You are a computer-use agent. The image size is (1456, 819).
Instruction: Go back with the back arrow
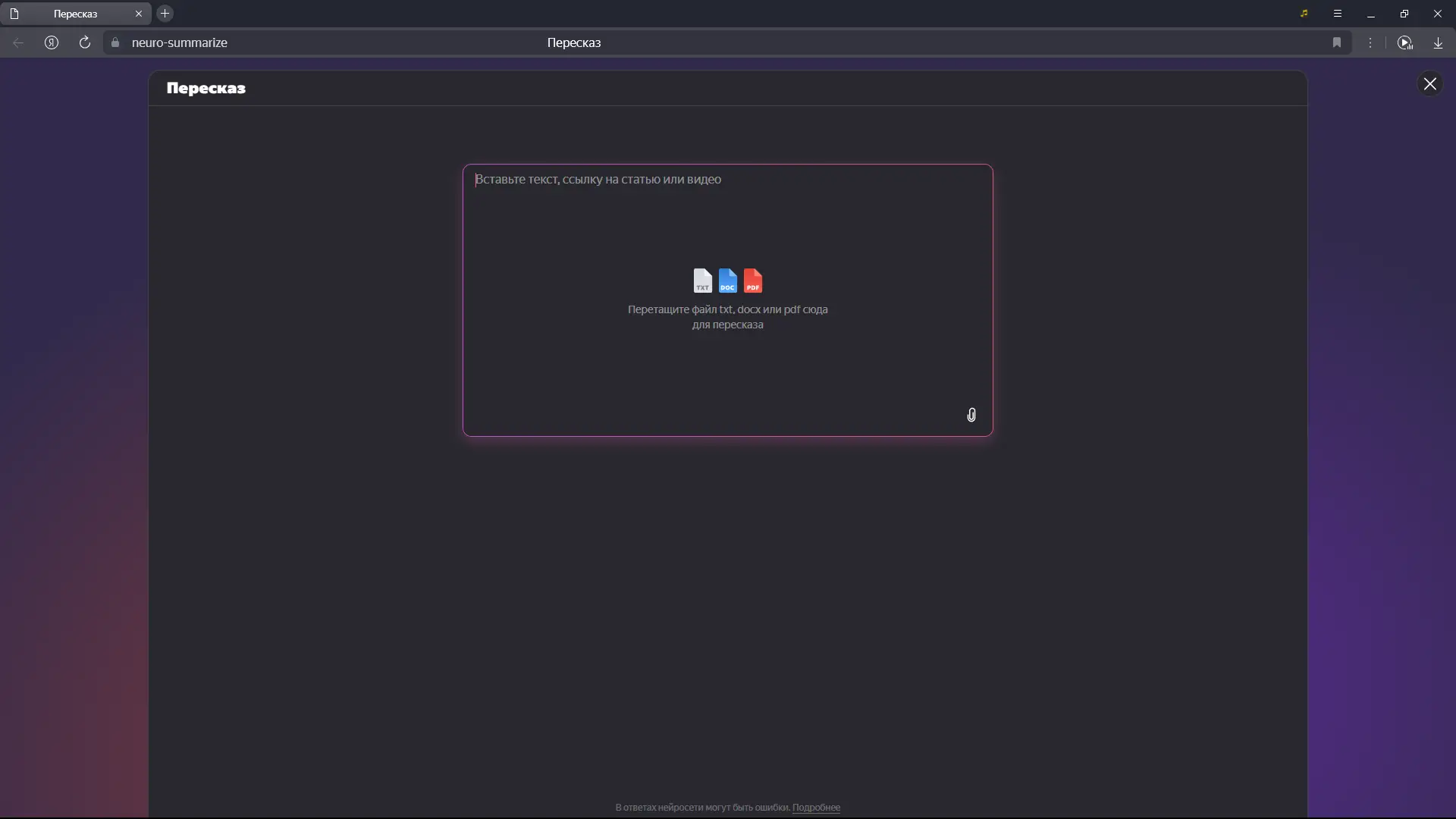click(x=18, y=42)
